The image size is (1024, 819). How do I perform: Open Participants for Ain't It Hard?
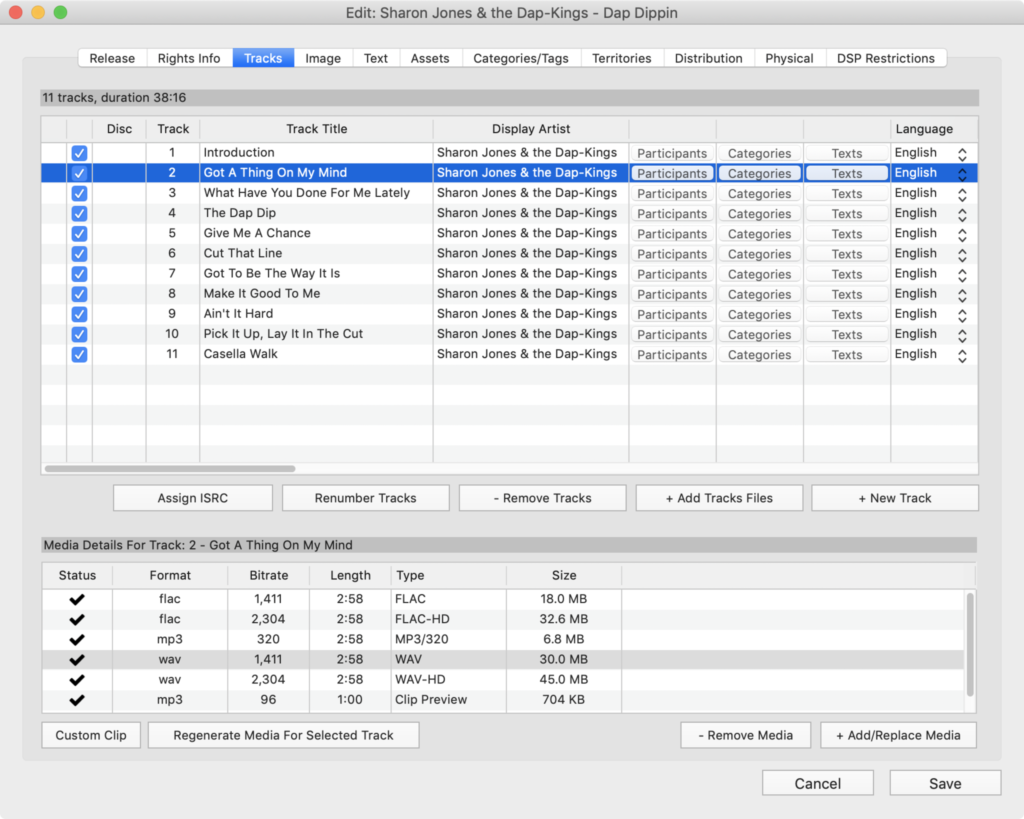(x=672, y=314)
